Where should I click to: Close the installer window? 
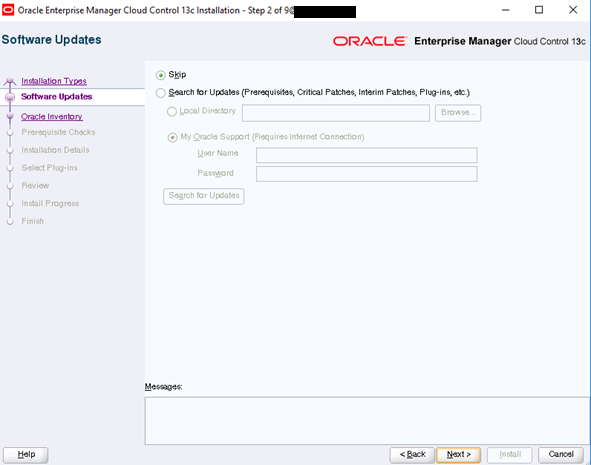(573, 10)
